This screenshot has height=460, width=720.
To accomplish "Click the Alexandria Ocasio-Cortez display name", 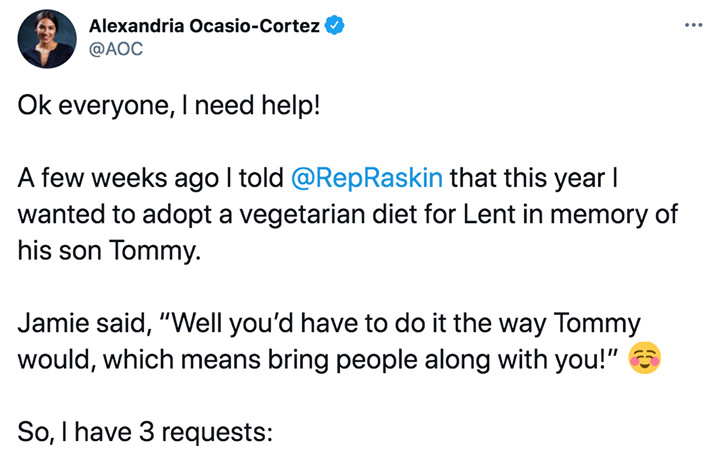I will pos(204,26).
